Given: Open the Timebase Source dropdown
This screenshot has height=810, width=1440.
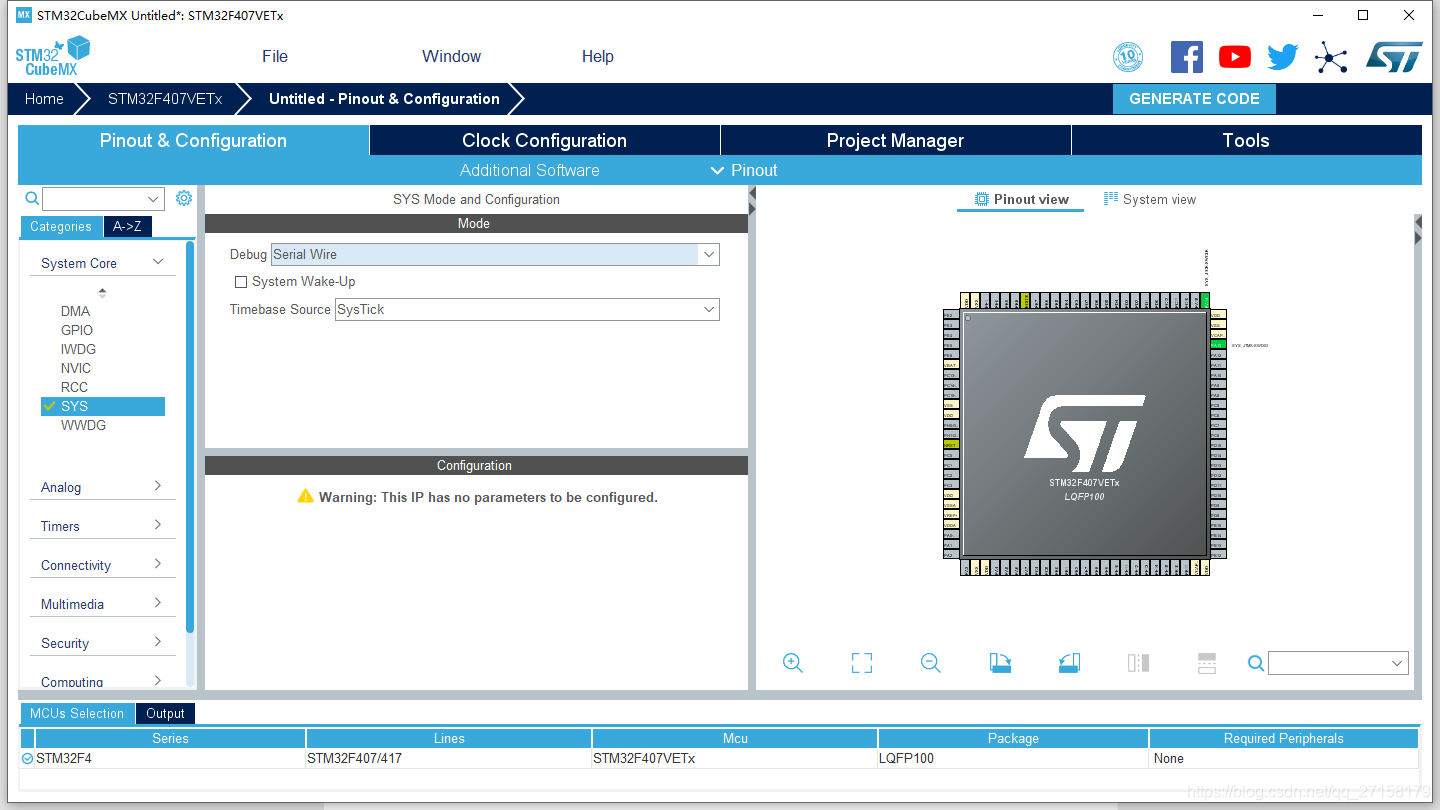Looking at the screenshot, I should click(709, 309).
